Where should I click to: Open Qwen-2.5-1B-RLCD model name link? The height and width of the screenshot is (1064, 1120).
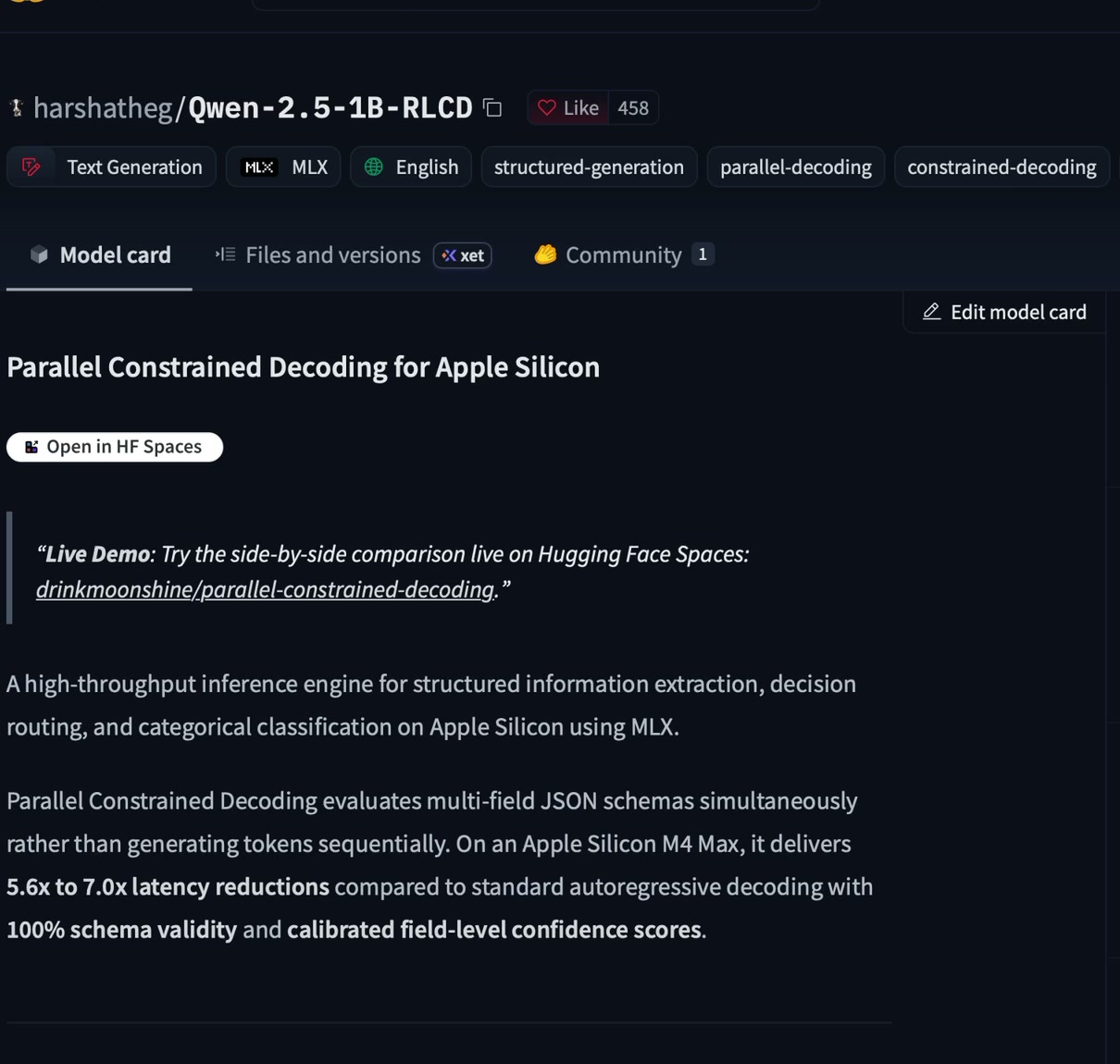(x=330, y=108)
